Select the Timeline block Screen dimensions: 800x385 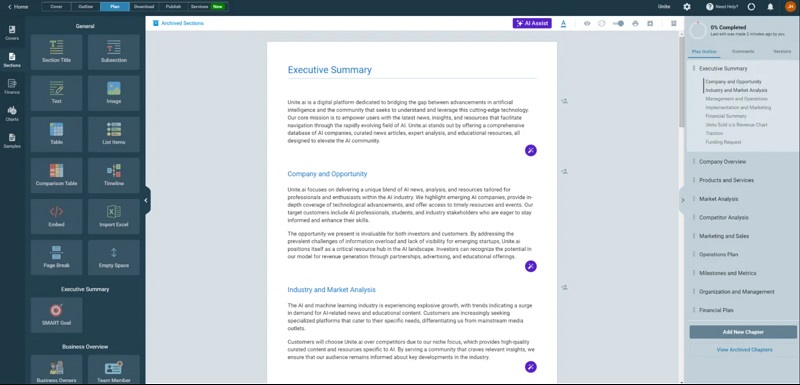point(114,175)
